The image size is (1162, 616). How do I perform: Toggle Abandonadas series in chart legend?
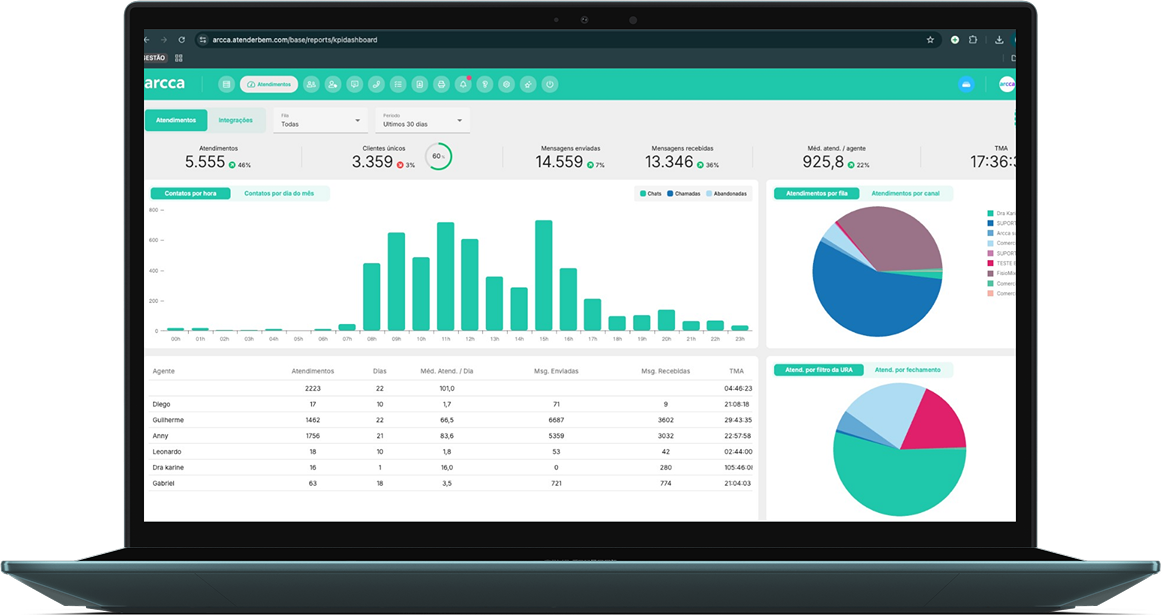point(726,193)
